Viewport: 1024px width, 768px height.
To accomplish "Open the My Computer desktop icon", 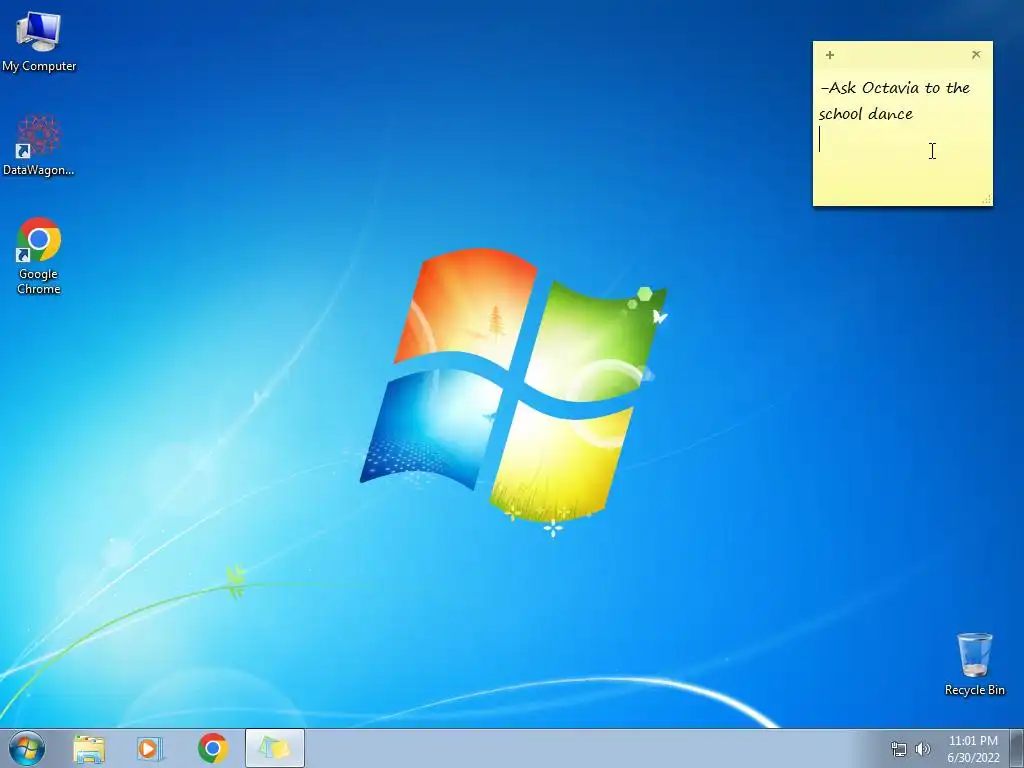I will click(x=39, y=40).
